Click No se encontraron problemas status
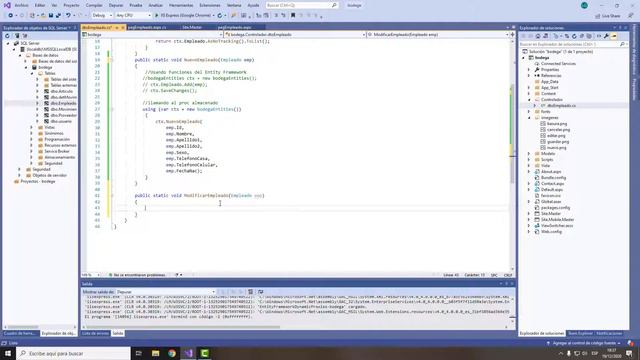This screenshot has height=360, width=640. 137,275
